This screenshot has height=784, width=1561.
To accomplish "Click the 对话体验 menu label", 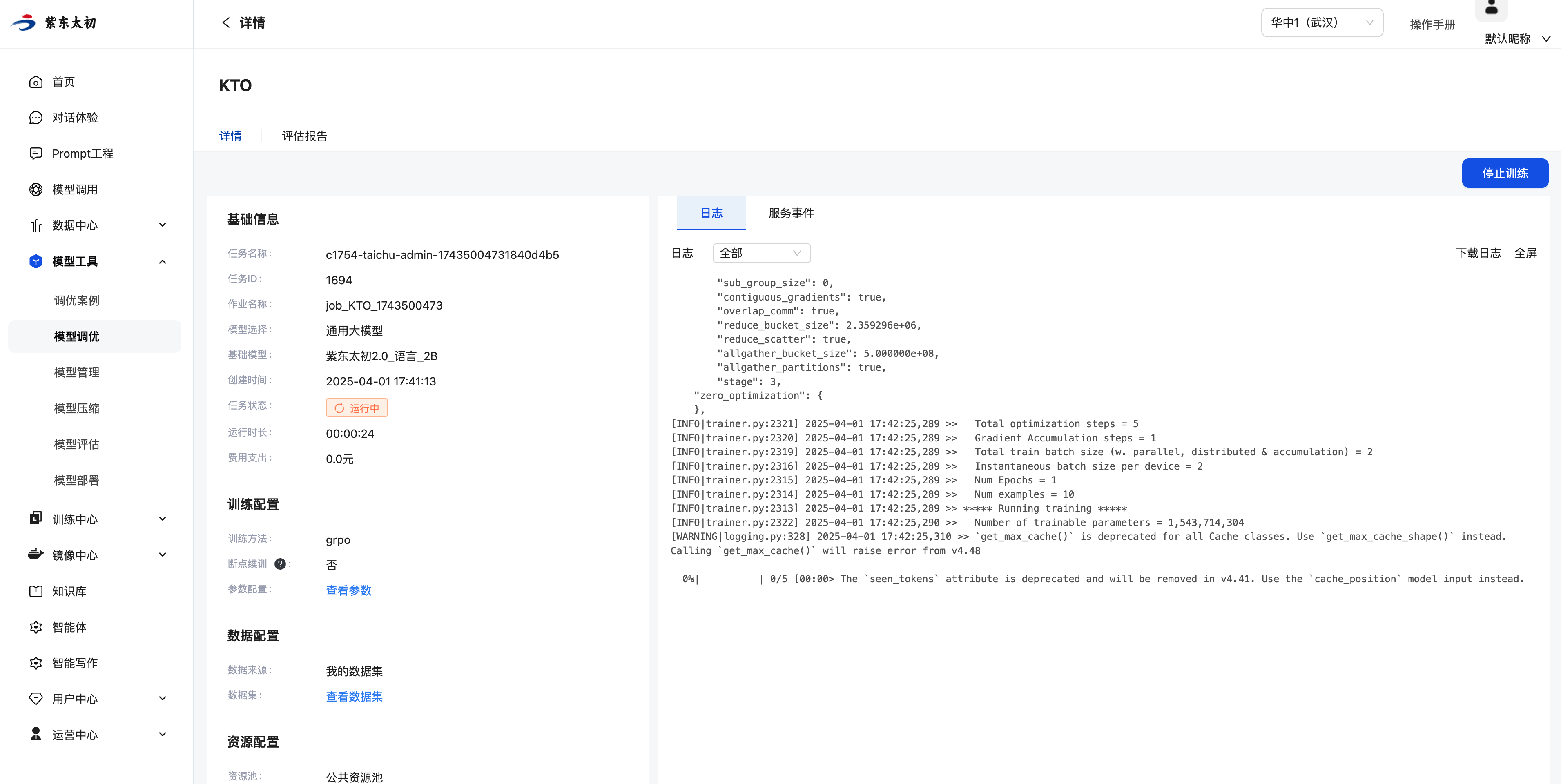I will 75,118.
